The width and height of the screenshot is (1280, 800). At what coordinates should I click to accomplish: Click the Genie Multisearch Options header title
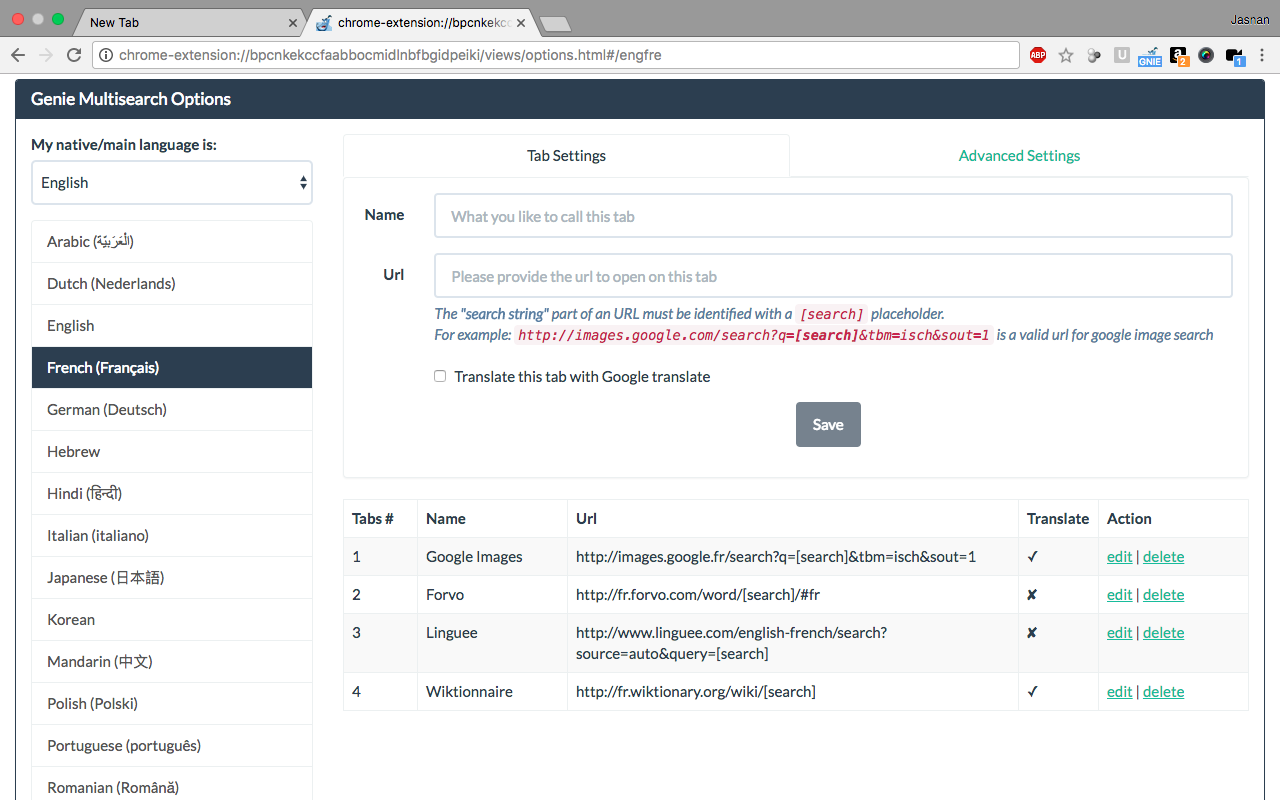coord(131,99)
